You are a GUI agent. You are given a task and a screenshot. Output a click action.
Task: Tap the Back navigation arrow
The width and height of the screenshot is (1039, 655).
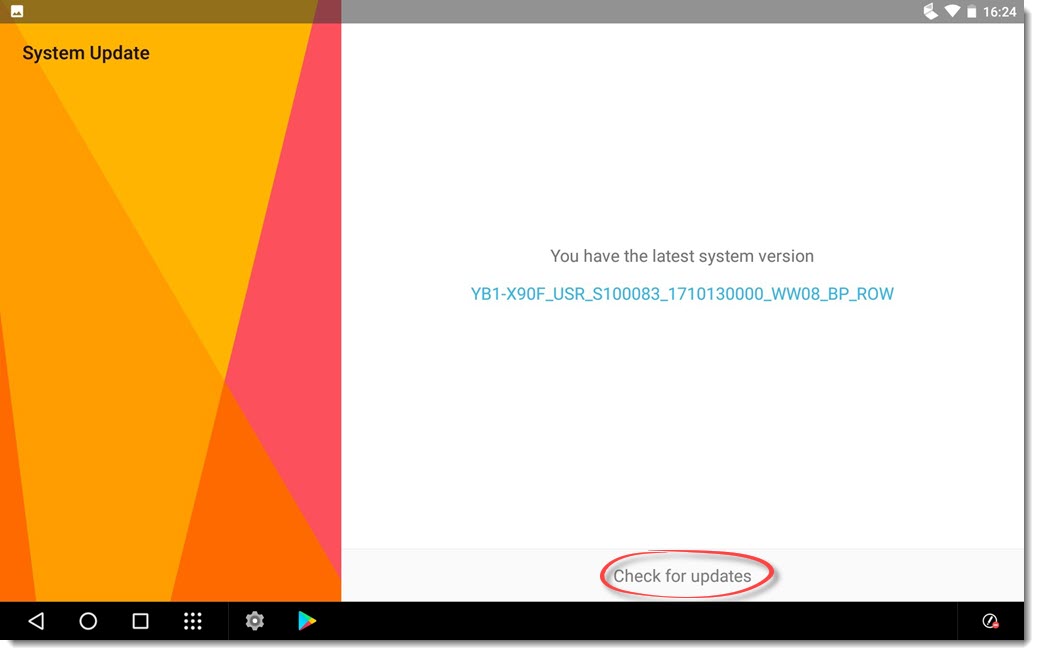pyautogui.click(x=36, y=621)
